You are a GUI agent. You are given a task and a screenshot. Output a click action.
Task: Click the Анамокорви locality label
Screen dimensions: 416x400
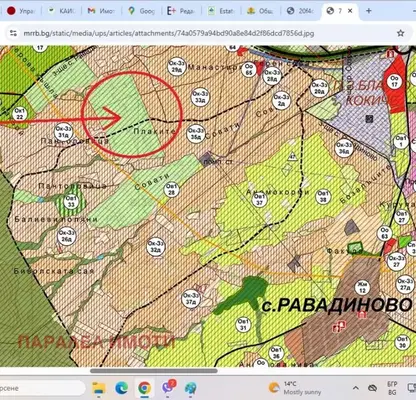(x=278, y=192)
